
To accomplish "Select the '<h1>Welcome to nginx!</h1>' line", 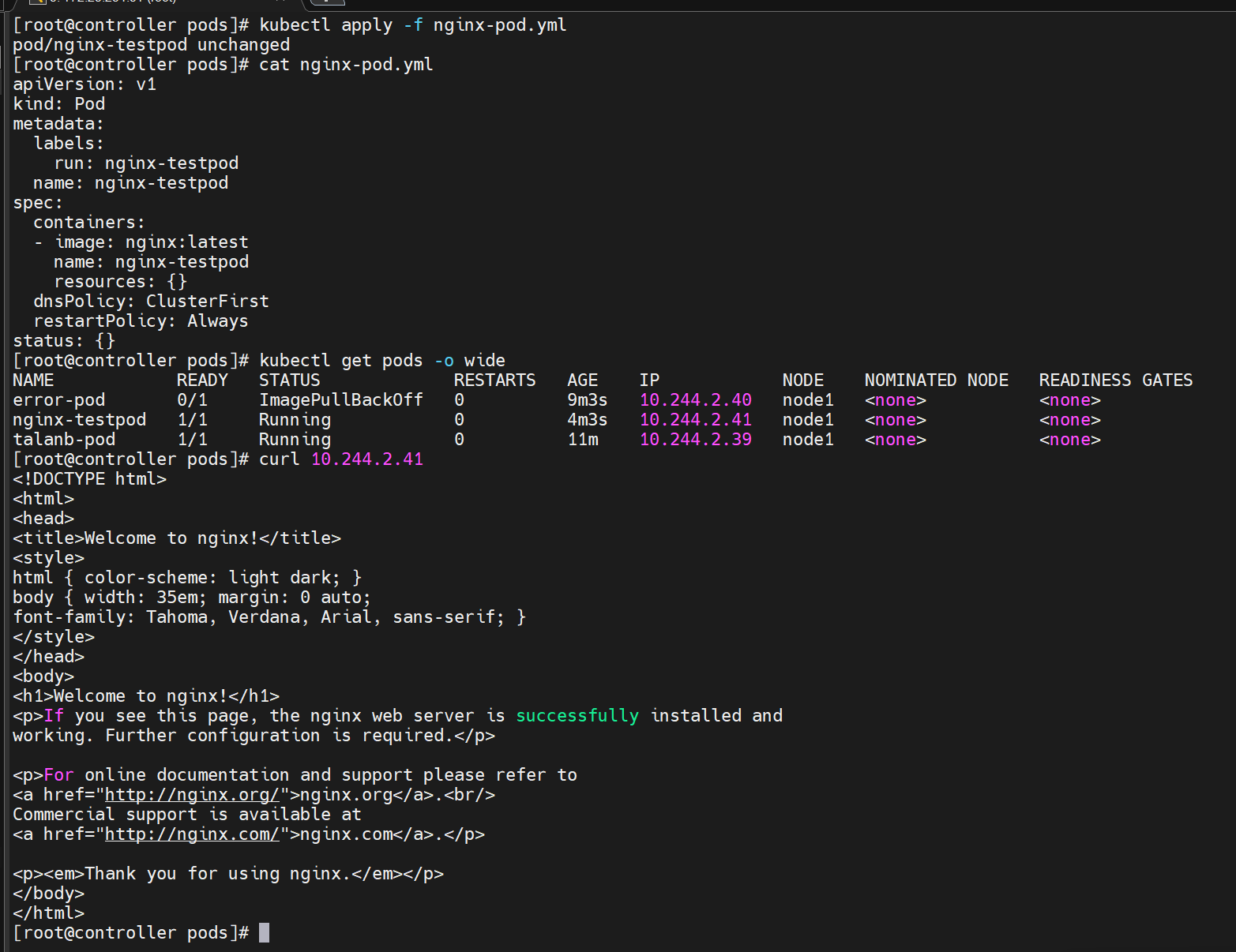I will [146, 696].
